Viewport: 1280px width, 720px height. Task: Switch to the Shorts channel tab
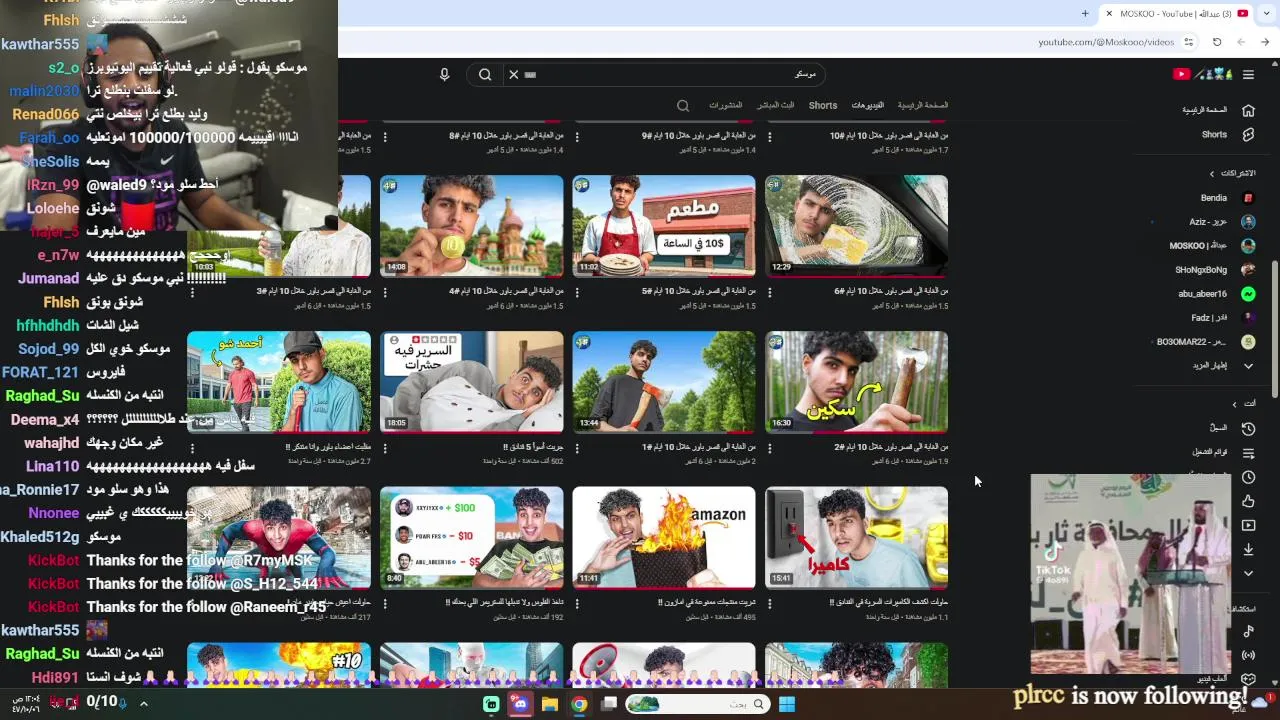tap(823, 105)
